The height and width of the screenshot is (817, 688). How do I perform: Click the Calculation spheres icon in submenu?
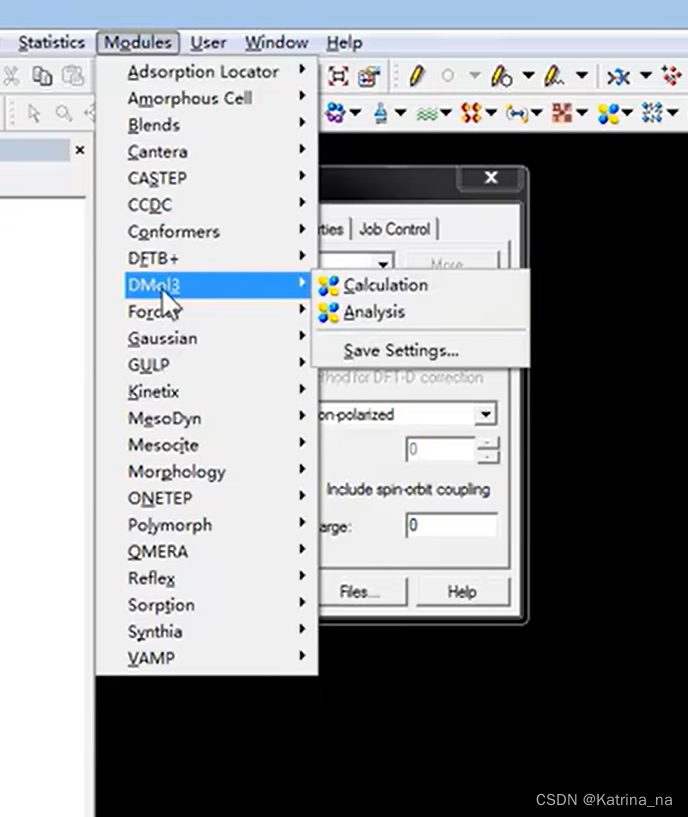(x=328, y=286)
